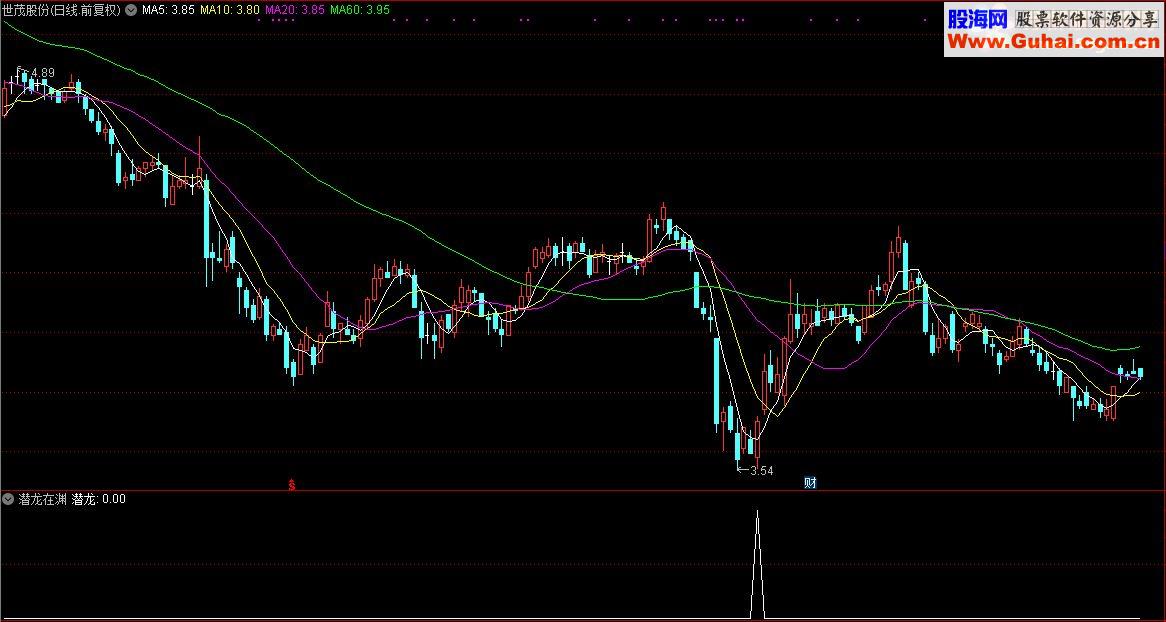
Task: Select the white spike in the 潜龙 indicator
Action: tap(757, 564)
